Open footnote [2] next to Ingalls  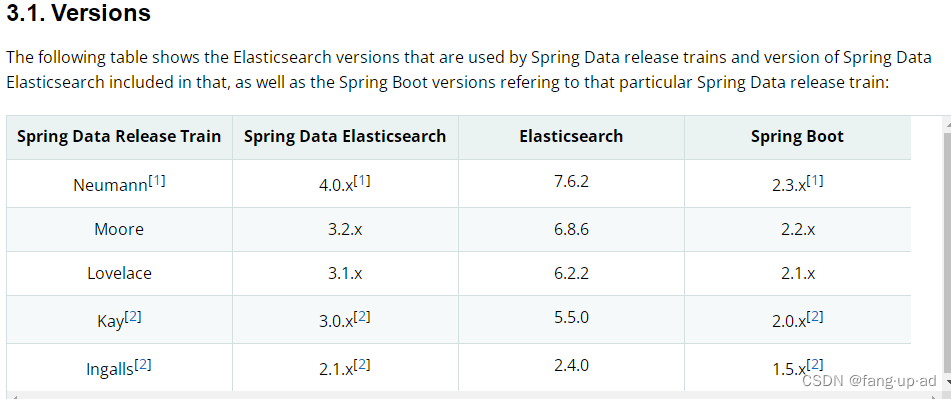[x=143, y=364]
